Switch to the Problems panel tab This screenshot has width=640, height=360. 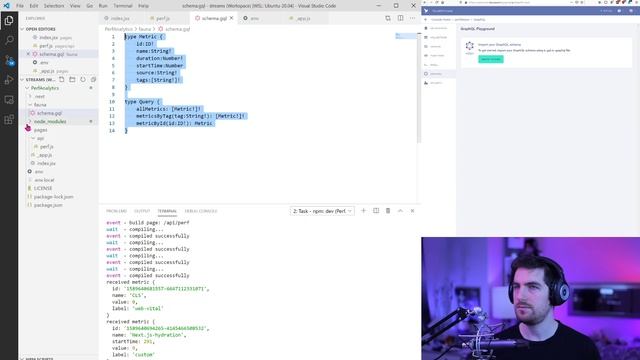click(116, 211)
